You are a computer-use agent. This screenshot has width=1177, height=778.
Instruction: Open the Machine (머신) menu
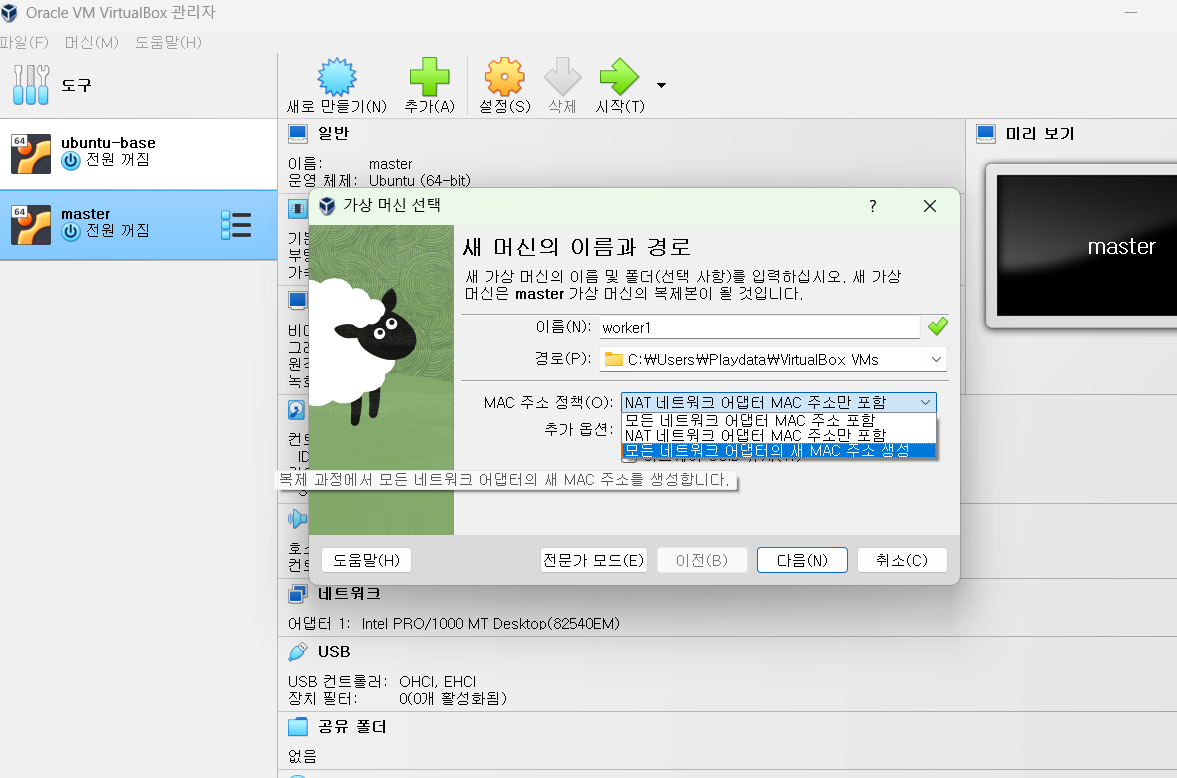click(92, 42)
